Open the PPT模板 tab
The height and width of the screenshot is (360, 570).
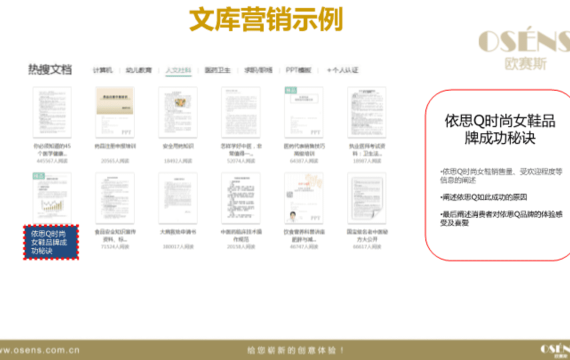(x=298, y=70)
